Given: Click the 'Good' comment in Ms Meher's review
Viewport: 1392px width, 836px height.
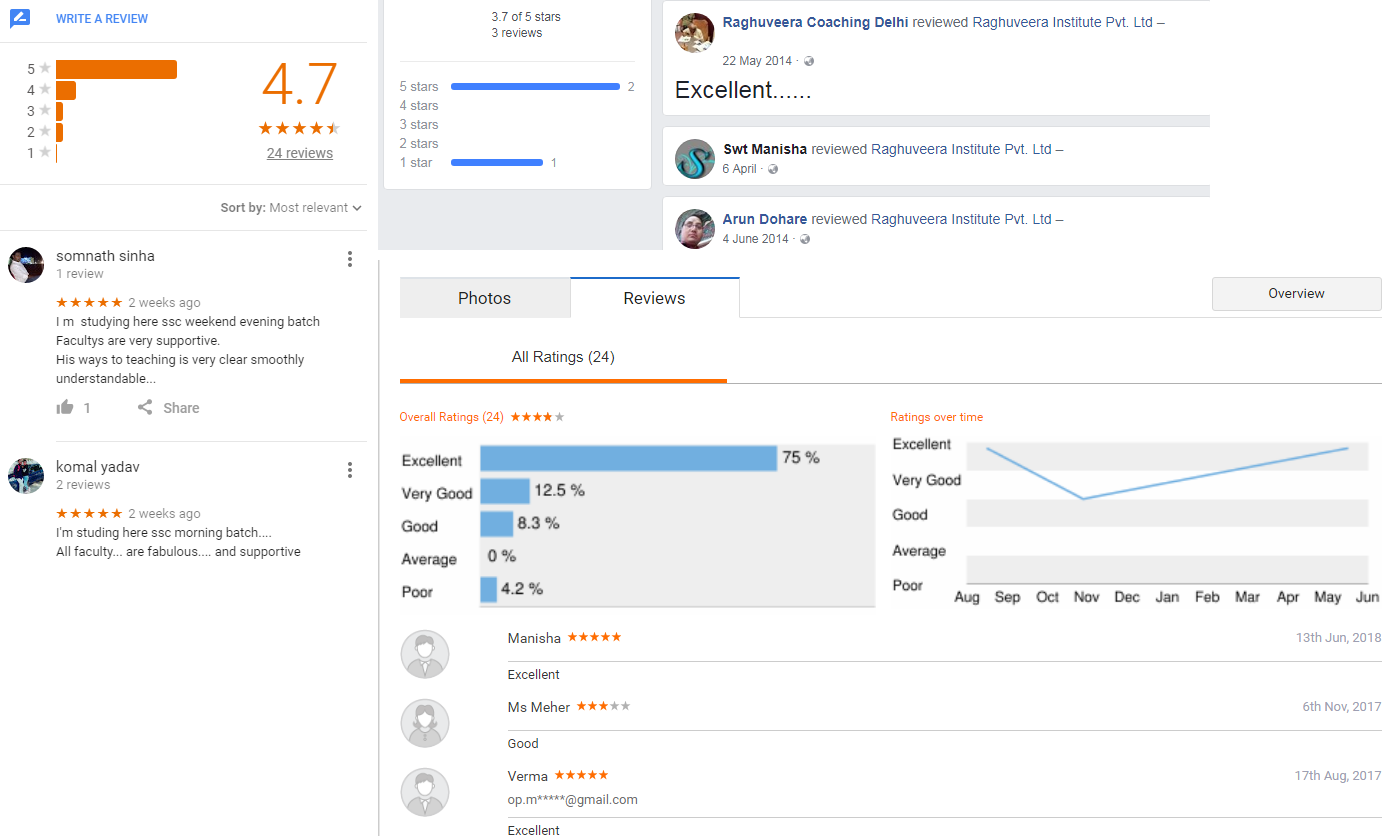Looking at the screenshot, I should (523, 743).
